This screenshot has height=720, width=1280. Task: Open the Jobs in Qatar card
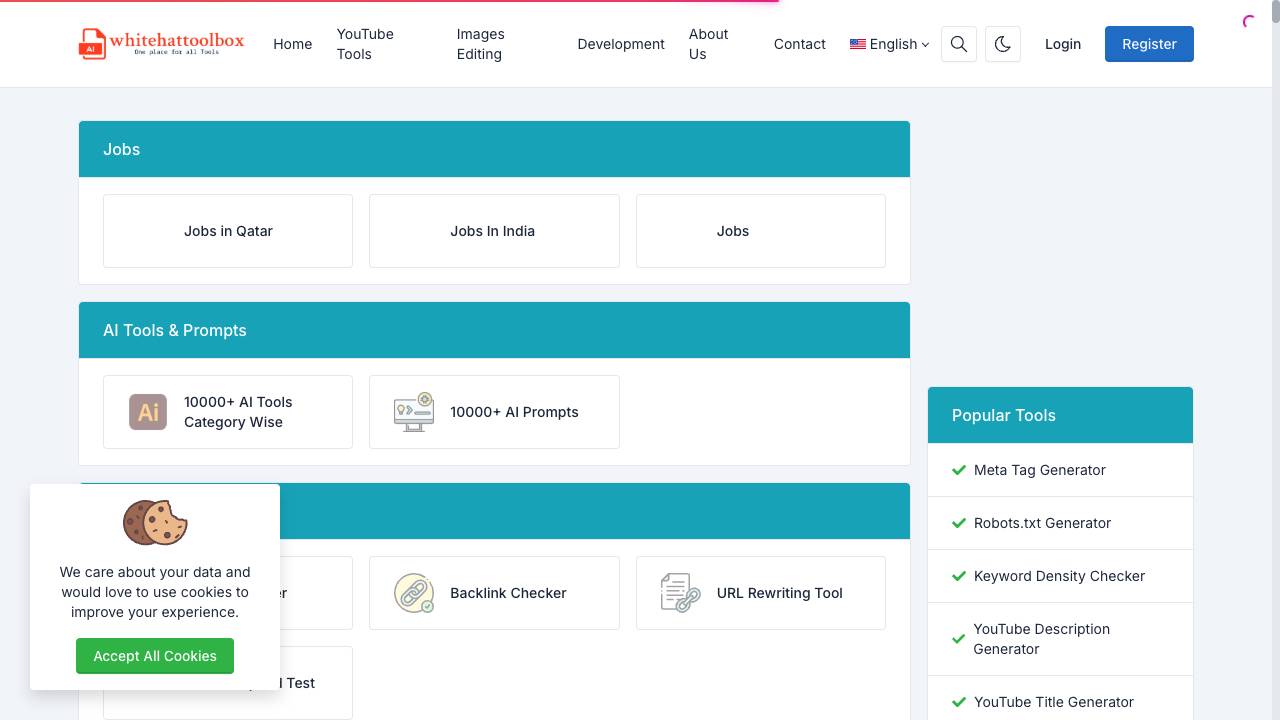[228, 231]
